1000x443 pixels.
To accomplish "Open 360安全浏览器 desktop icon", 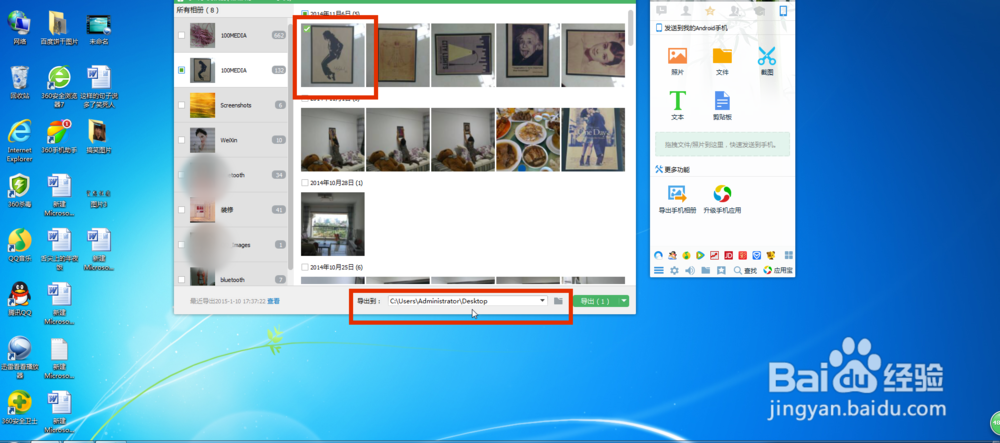I will pyautogui.click(x=59, y=86).
